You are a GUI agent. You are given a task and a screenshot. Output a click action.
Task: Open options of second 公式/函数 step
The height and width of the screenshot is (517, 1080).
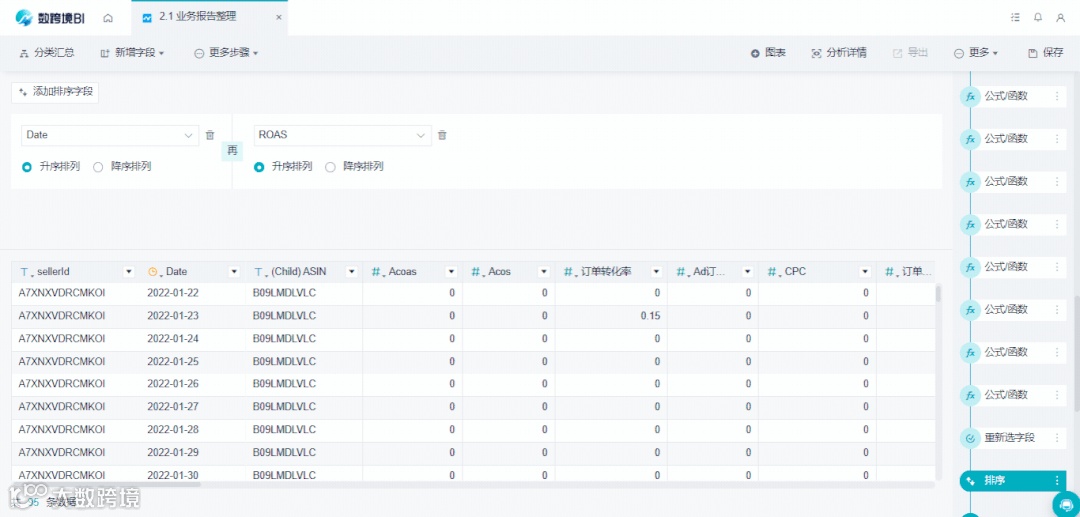(x=1057, y=139)
